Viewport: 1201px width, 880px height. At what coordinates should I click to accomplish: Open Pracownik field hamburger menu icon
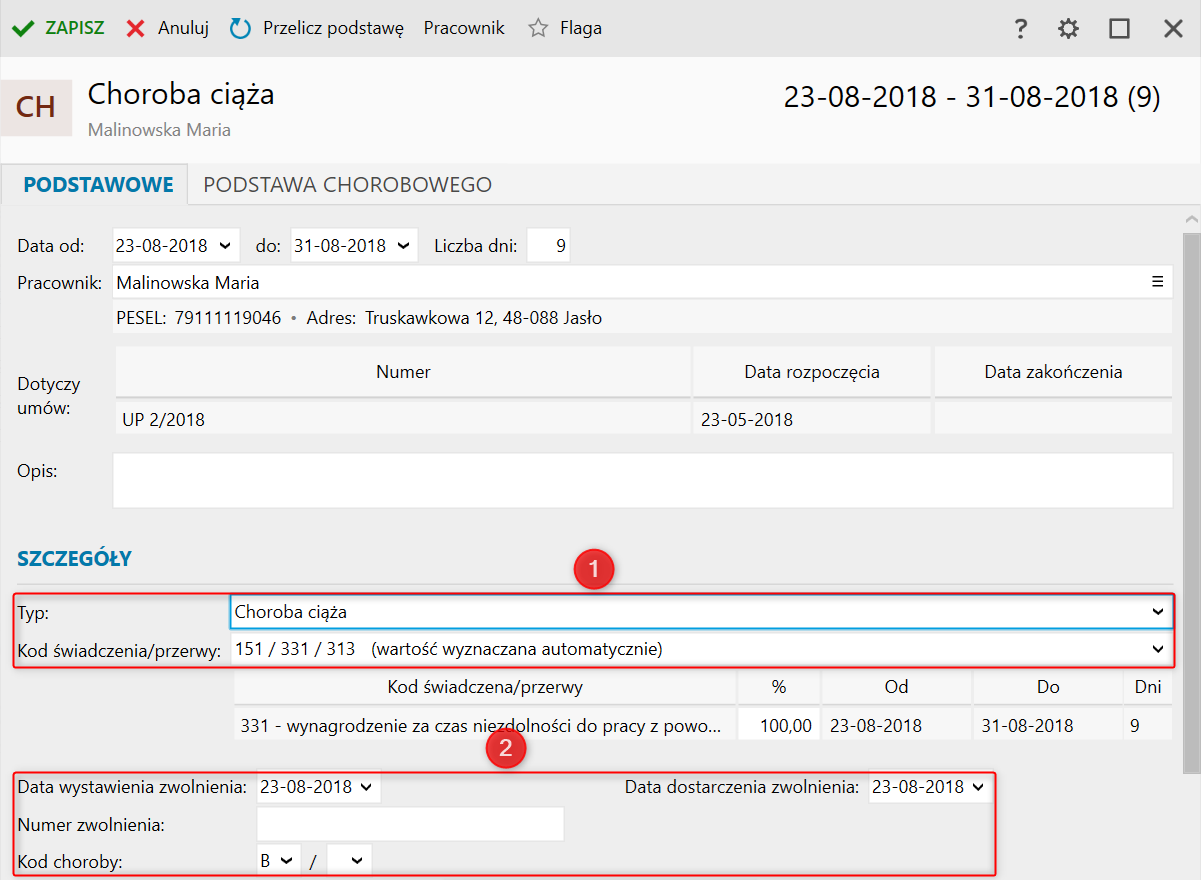click(x=1157, y=282)
